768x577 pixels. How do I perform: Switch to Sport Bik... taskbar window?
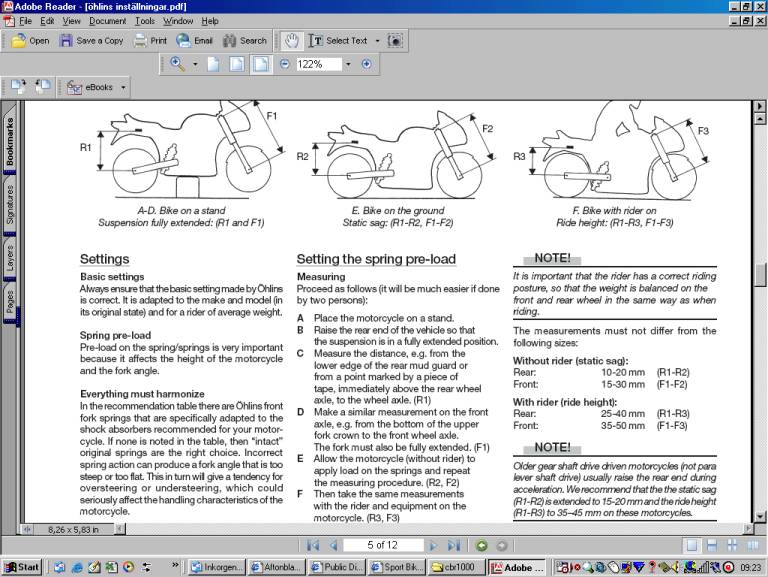pos(397,567)
